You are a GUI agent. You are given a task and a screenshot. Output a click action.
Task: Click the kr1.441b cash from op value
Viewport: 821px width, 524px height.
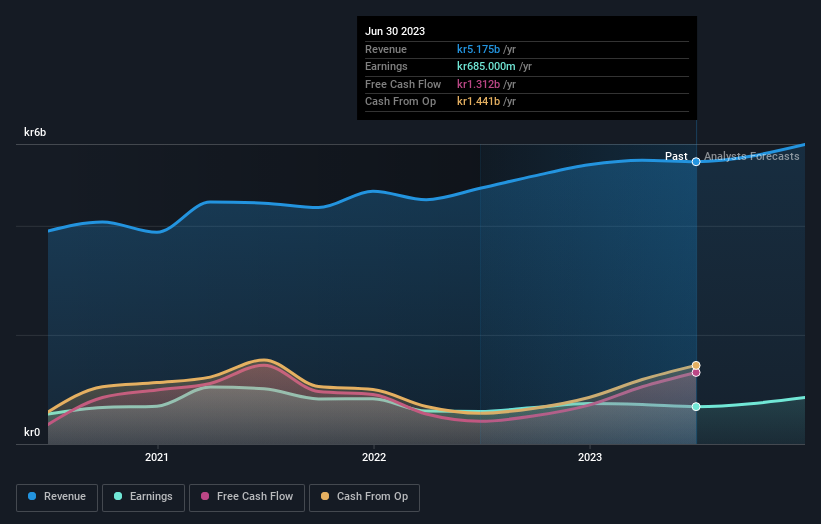479,102
